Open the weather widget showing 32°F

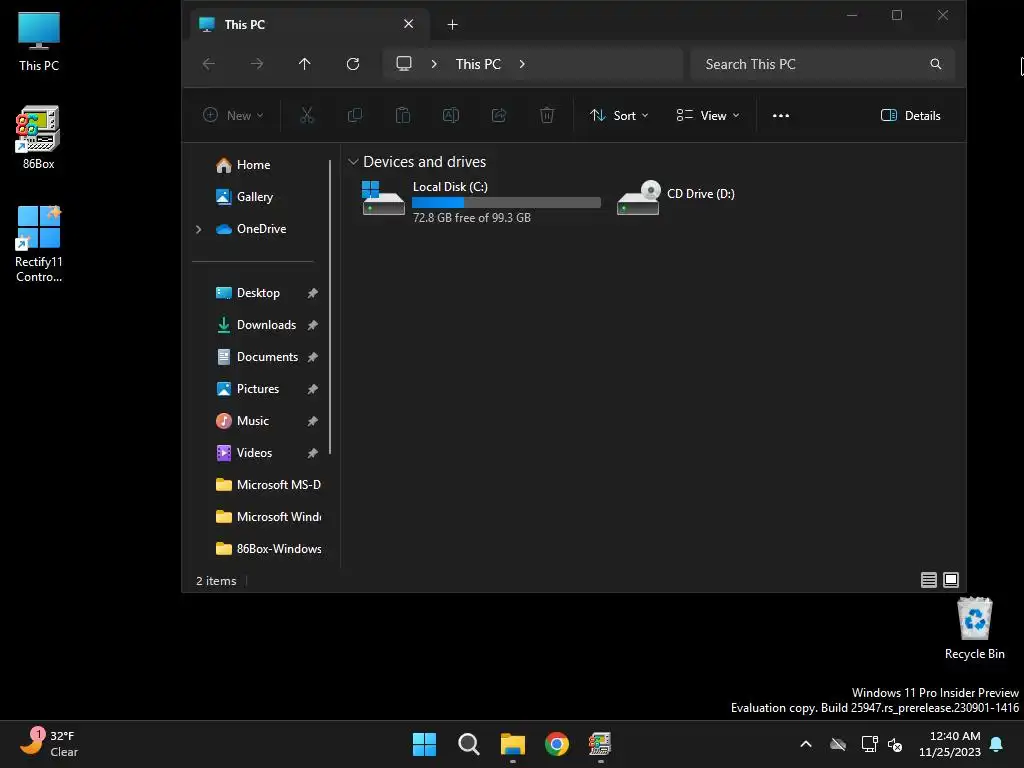click(x=49, y=744)
